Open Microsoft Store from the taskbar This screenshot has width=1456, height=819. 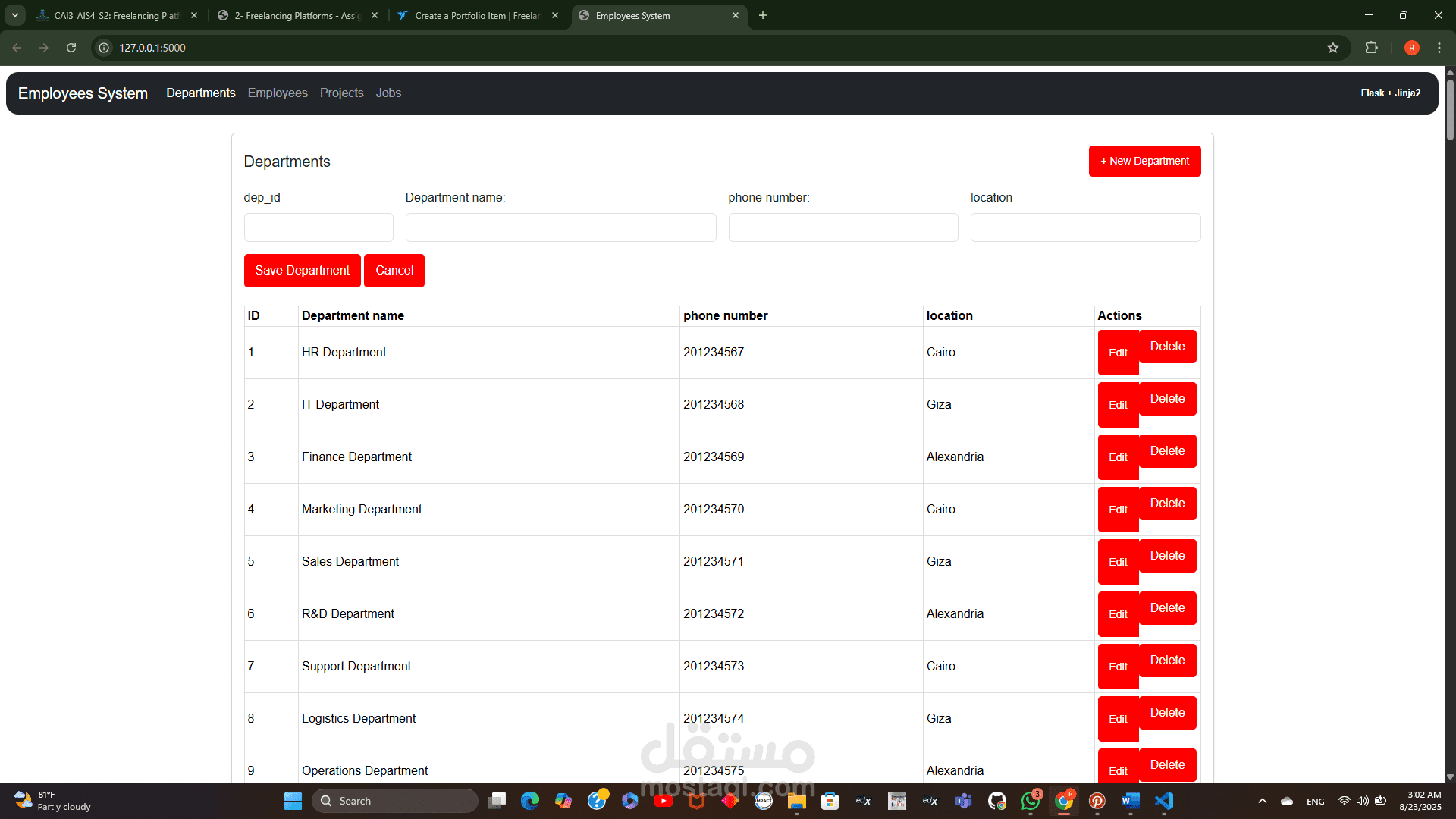pyautogui.click(x=830, y=801)
